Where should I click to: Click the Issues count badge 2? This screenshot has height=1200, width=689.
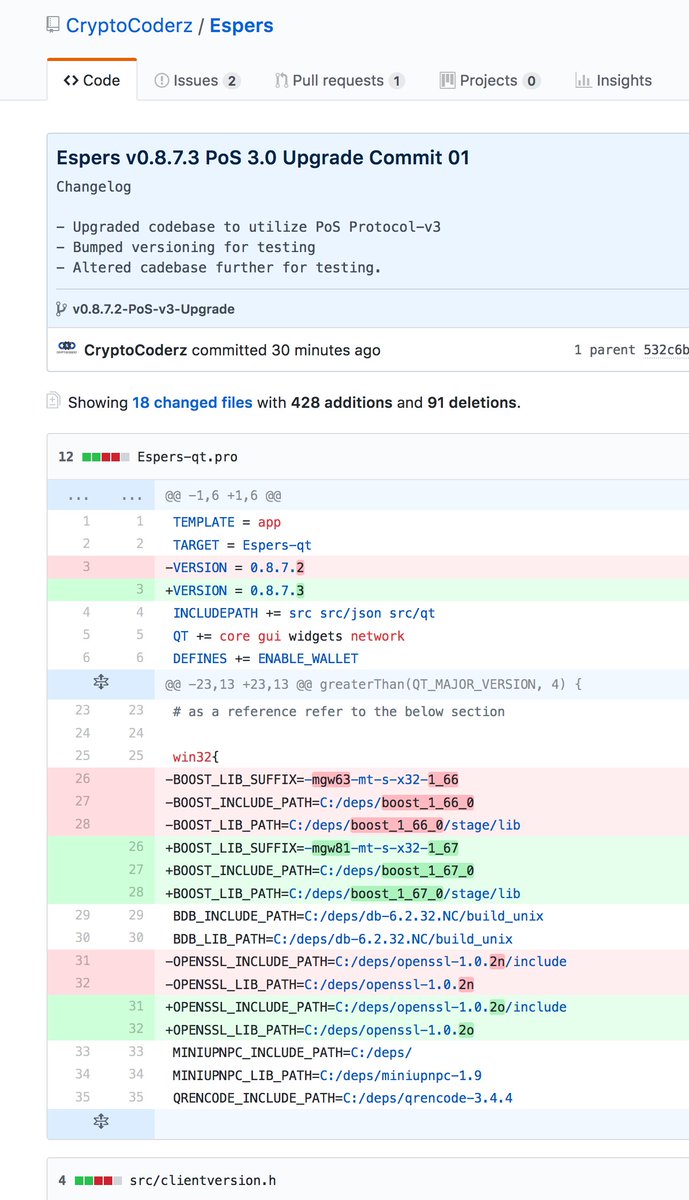coord(231,81)
